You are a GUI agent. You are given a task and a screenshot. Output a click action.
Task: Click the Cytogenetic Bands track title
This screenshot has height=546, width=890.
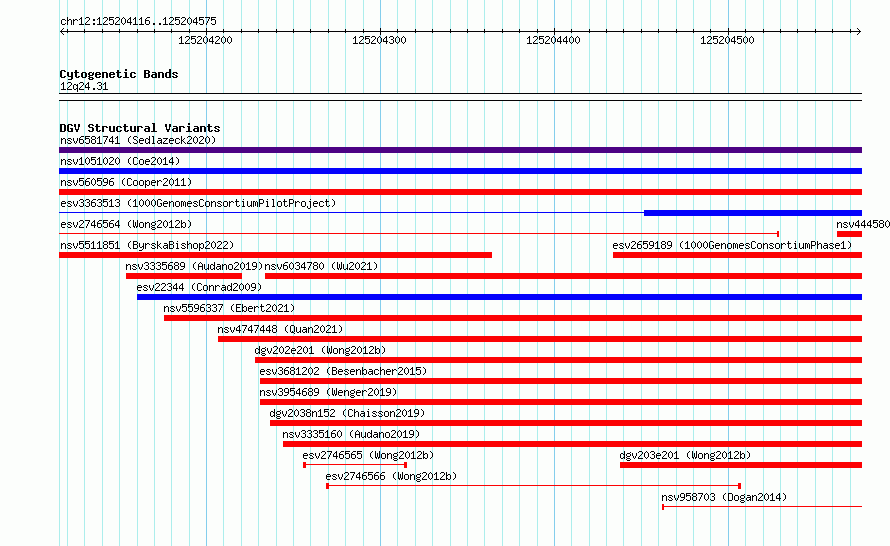coord(119,74)
